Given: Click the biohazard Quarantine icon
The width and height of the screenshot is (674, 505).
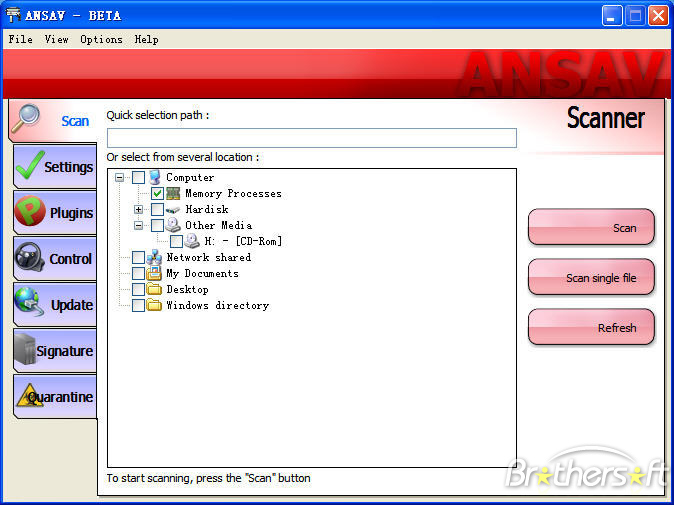Looking at the screenshot, I should [x=29, y=395].
